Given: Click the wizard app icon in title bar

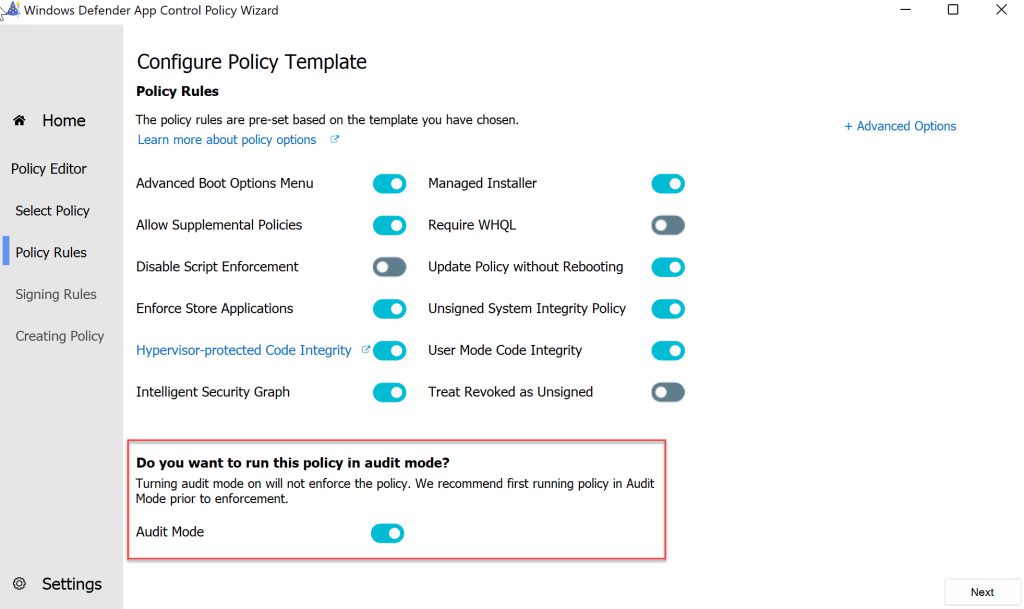Looking at the screenshot, I should [x=11, y=10].
